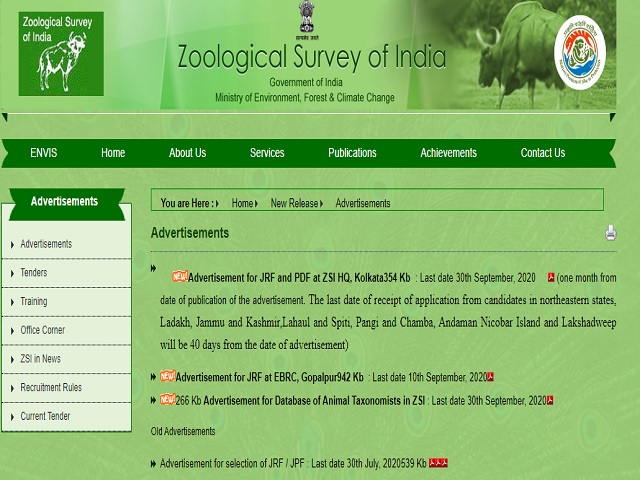Click the Government of India emblem
Image resolution: width=640 pixels, height=480 pixels.
(x=307, y=20)
